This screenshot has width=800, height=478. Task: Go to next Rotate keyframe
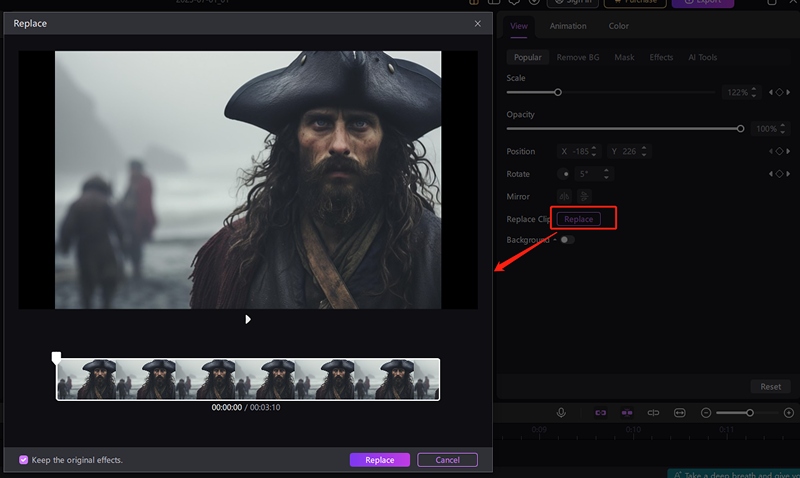[788, 174]
